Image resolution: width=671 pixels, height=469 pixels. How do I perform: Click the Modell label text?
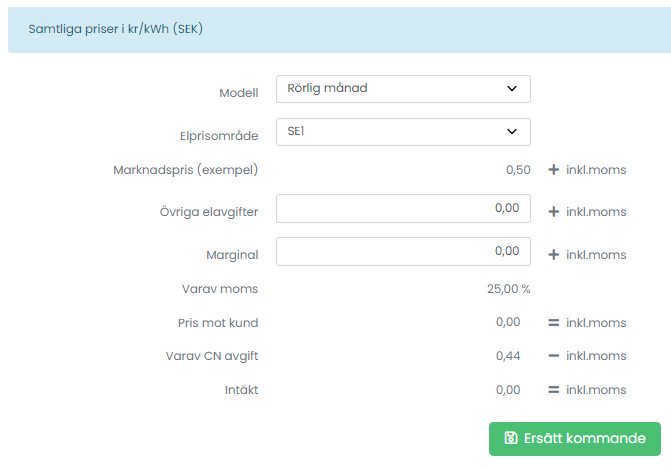tap(239, 93)
